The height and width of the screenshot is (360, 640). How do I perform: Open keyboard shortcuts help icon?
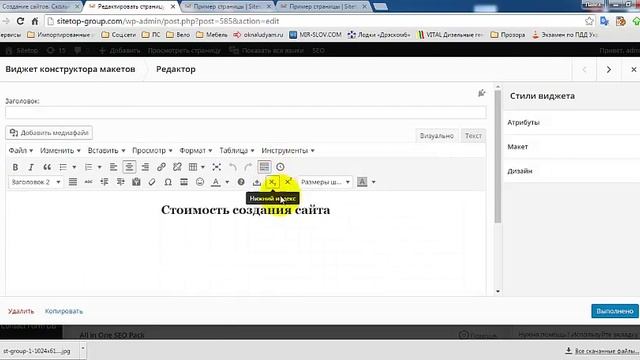coord(241,182)
